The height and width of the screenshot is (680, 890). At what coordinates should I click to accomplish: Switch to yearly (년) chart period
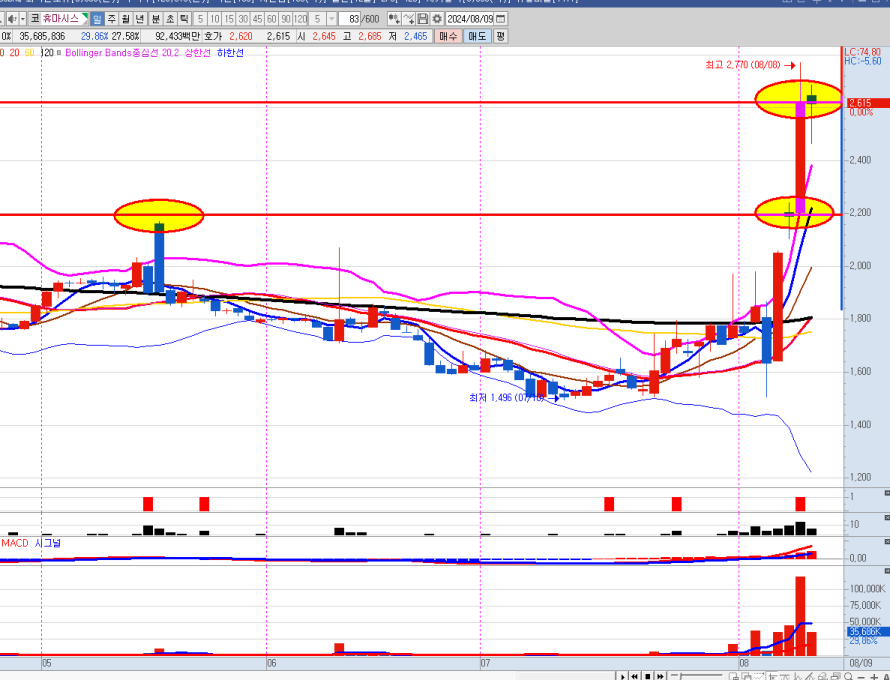[x=140, y=19]
